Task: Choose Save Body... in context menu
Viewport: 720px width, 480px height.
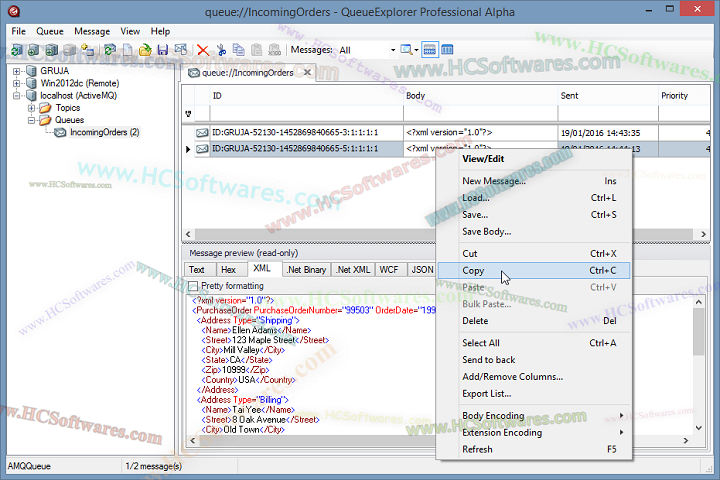Action: pyautogui.click(x=534, y=232)
